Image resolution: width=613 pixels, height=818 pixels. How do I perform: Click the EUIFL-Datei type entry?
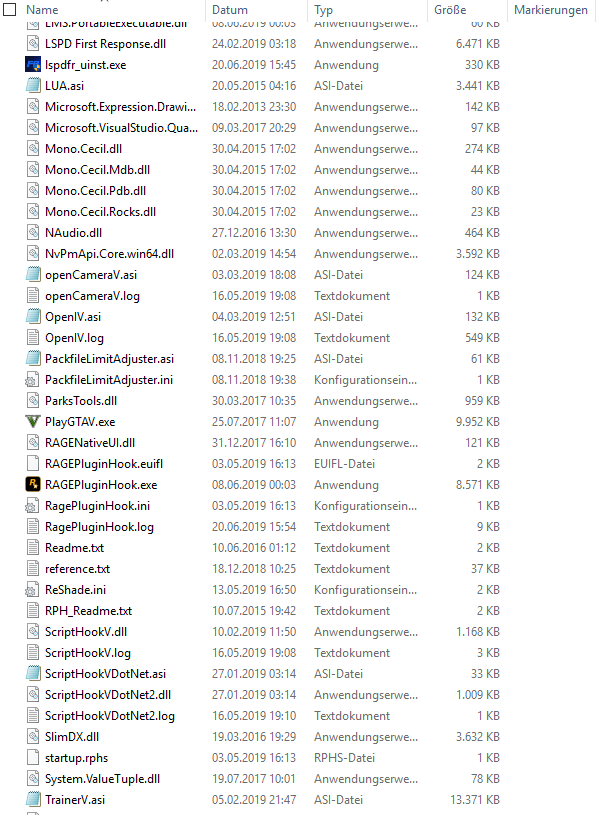click(344, 464)
